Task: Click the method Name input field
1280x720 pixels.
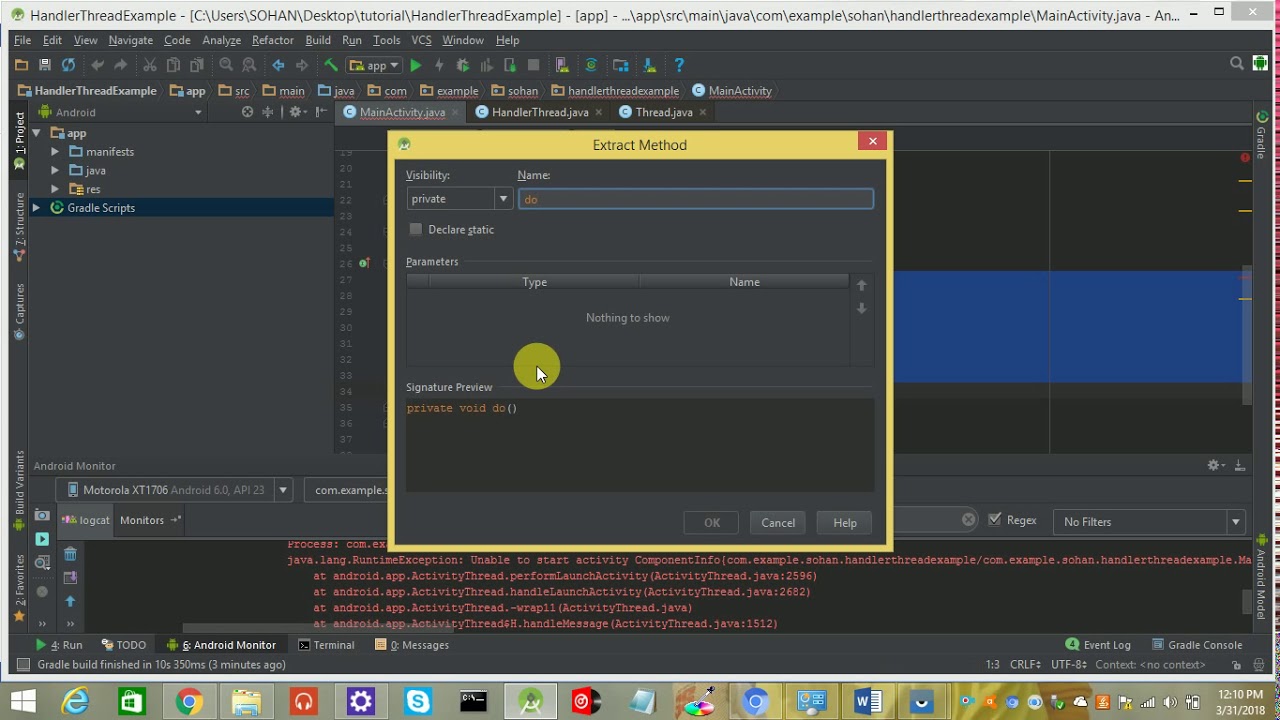Action: (x=696, y=199)
